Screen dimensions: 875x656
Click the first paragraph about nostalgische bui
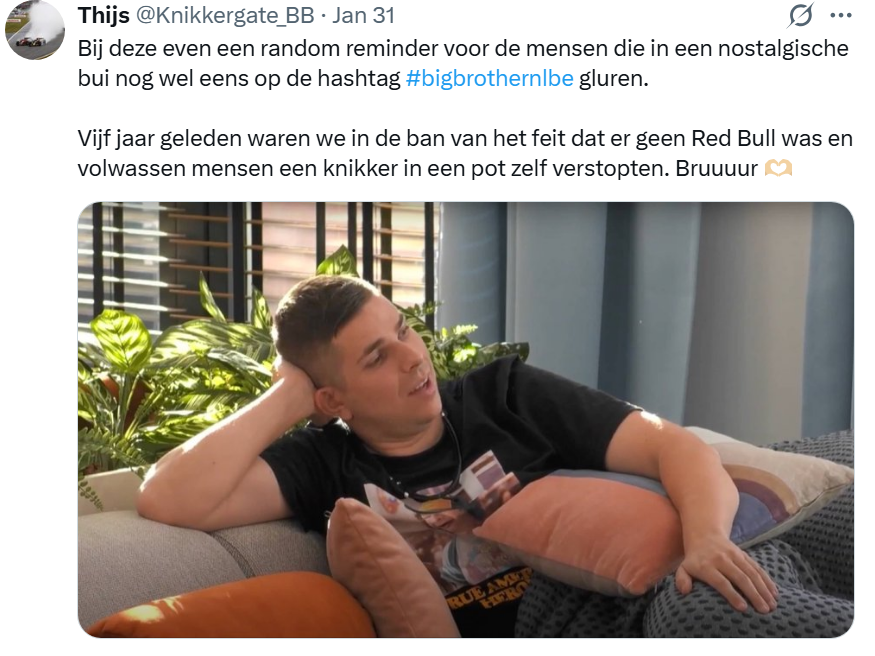pyautogui.click(x=463, y=63)
